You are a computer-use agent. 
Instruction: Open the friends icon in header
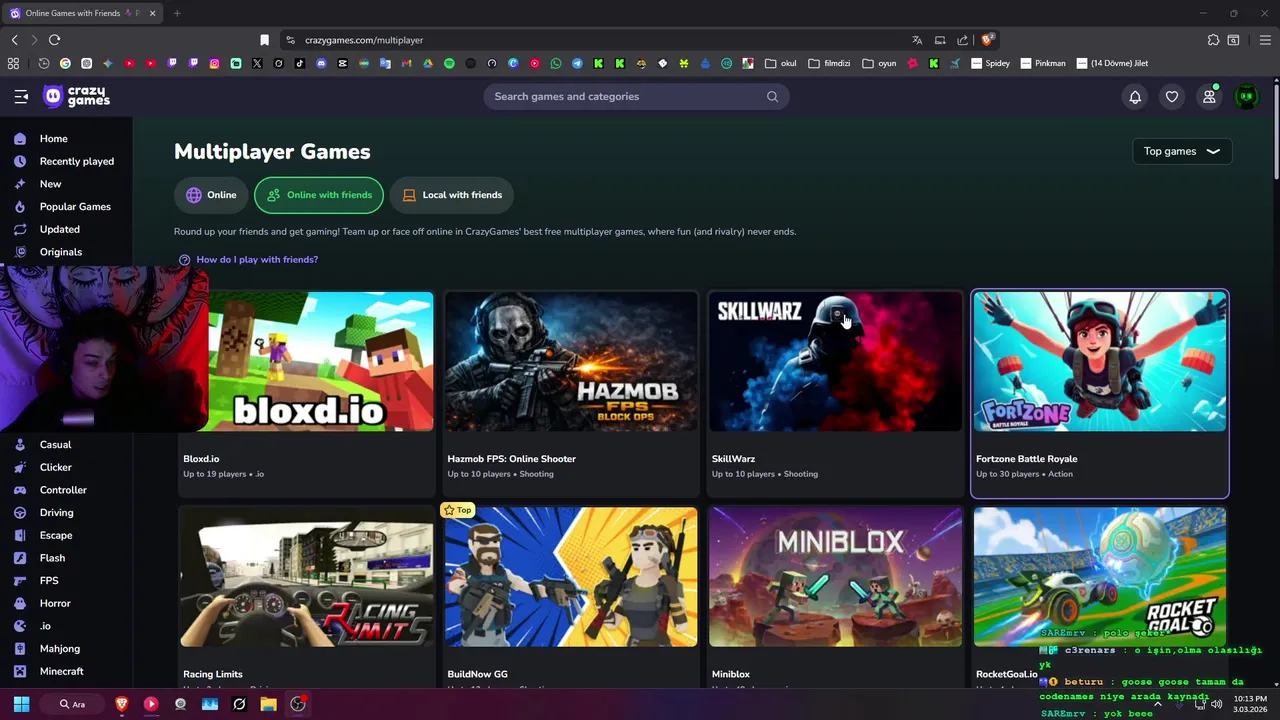pyautogui.click(x=1209, y=97)
